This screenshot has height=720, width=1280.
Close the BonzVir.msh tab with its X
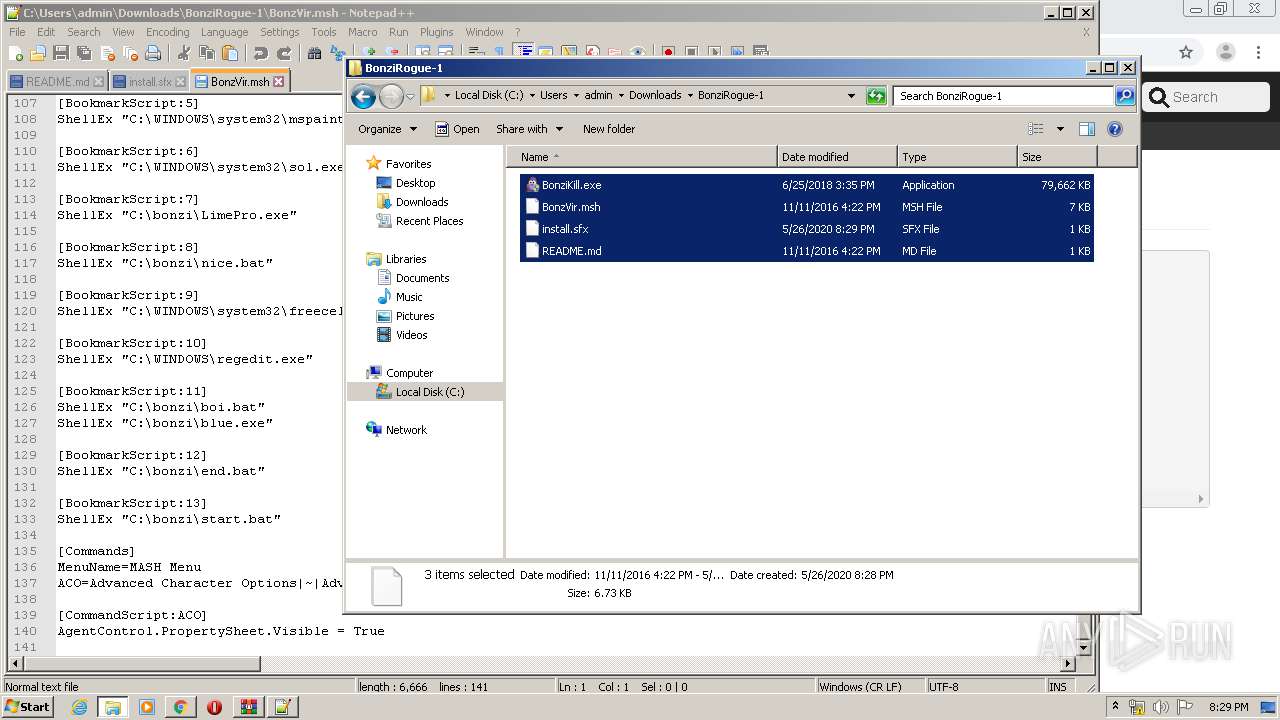(x=279, y=82)
